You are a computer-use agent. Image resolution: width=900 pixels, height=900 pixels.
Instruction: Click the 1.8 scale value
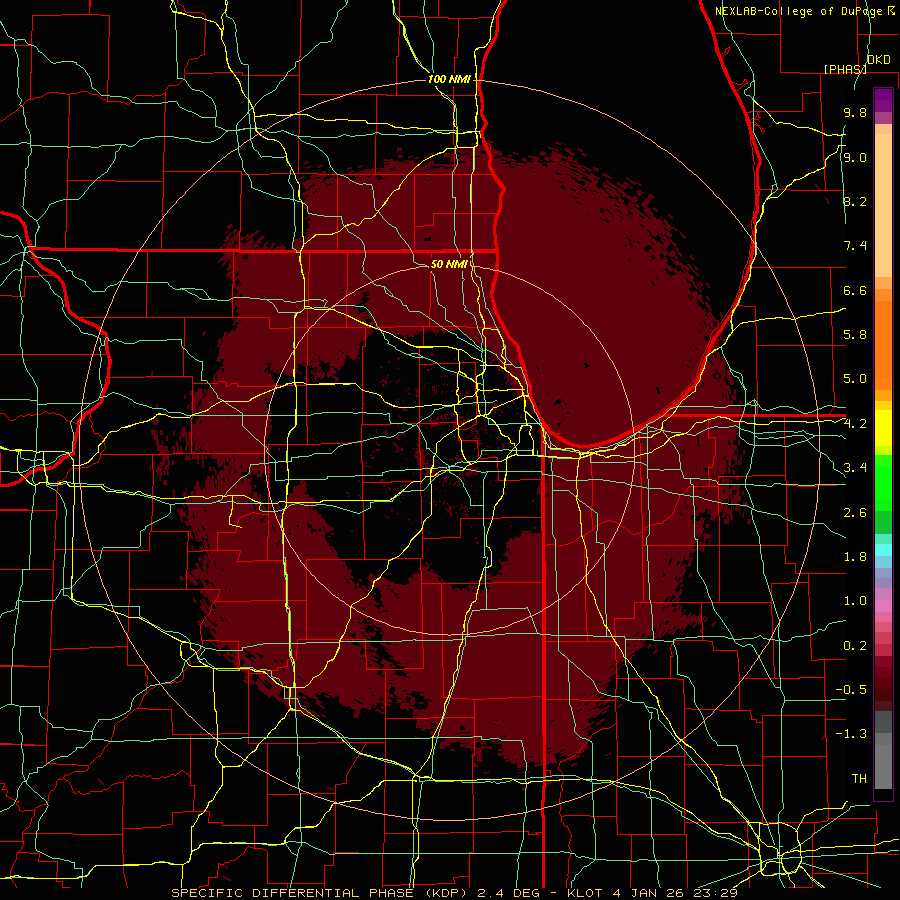(855, 557)
